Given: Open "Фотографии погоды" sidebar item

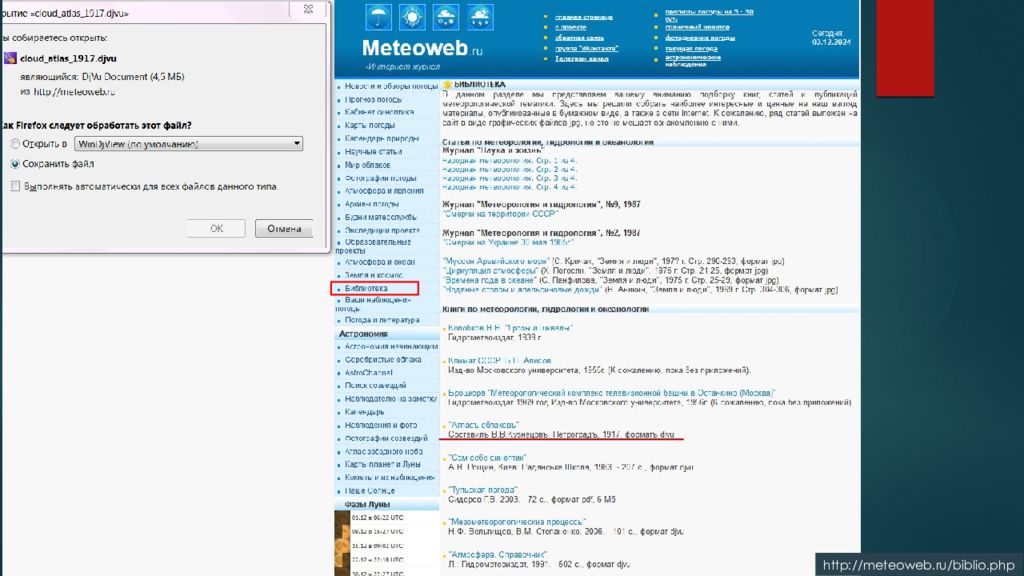Looking at the screenshot, I should (380, 178).
